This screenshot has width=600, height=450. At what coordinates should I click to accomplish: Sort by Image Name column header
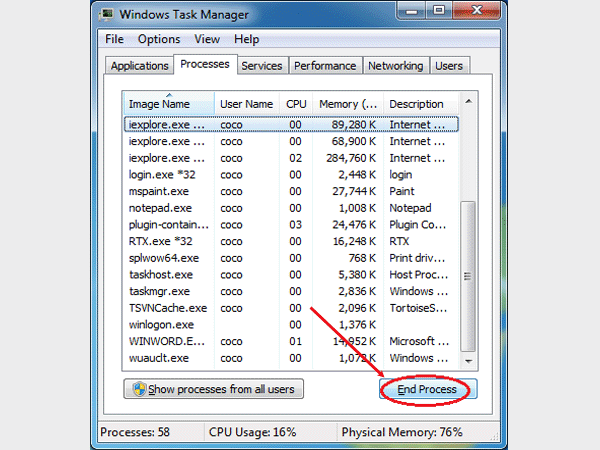pyautogui.click(x=169, y=104)
